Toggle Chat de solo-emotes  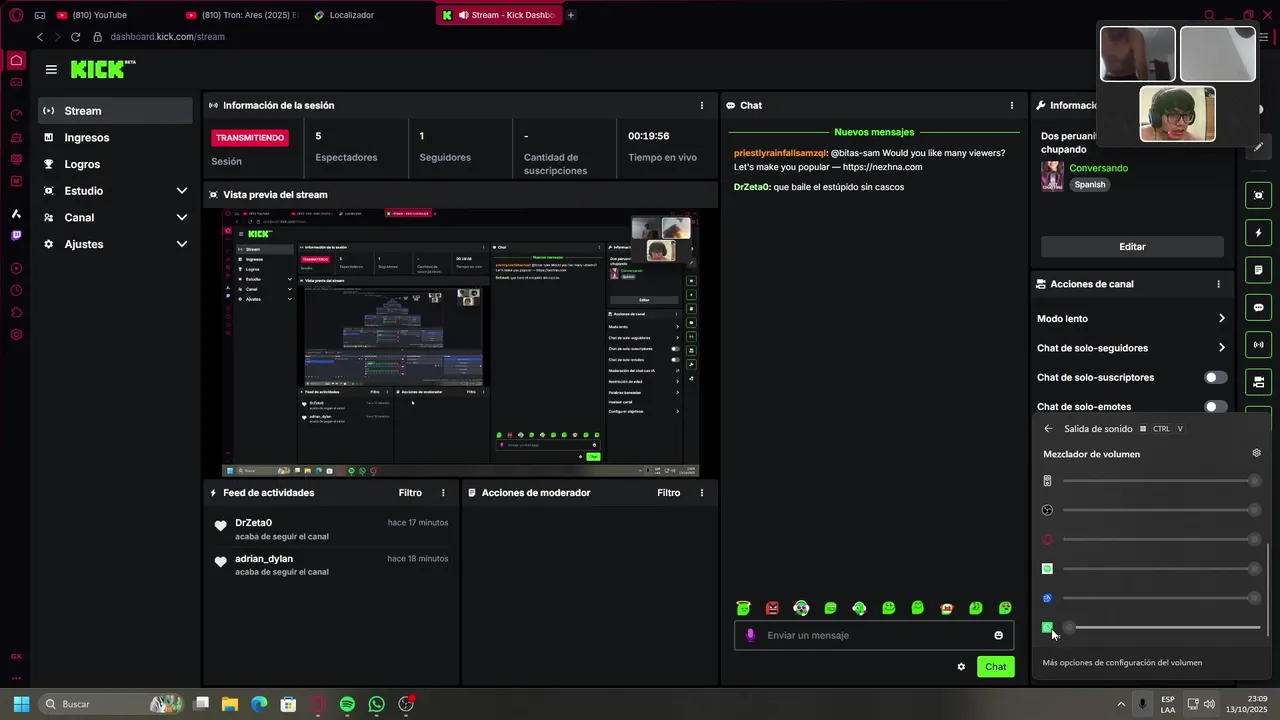tap(1215, 407)
